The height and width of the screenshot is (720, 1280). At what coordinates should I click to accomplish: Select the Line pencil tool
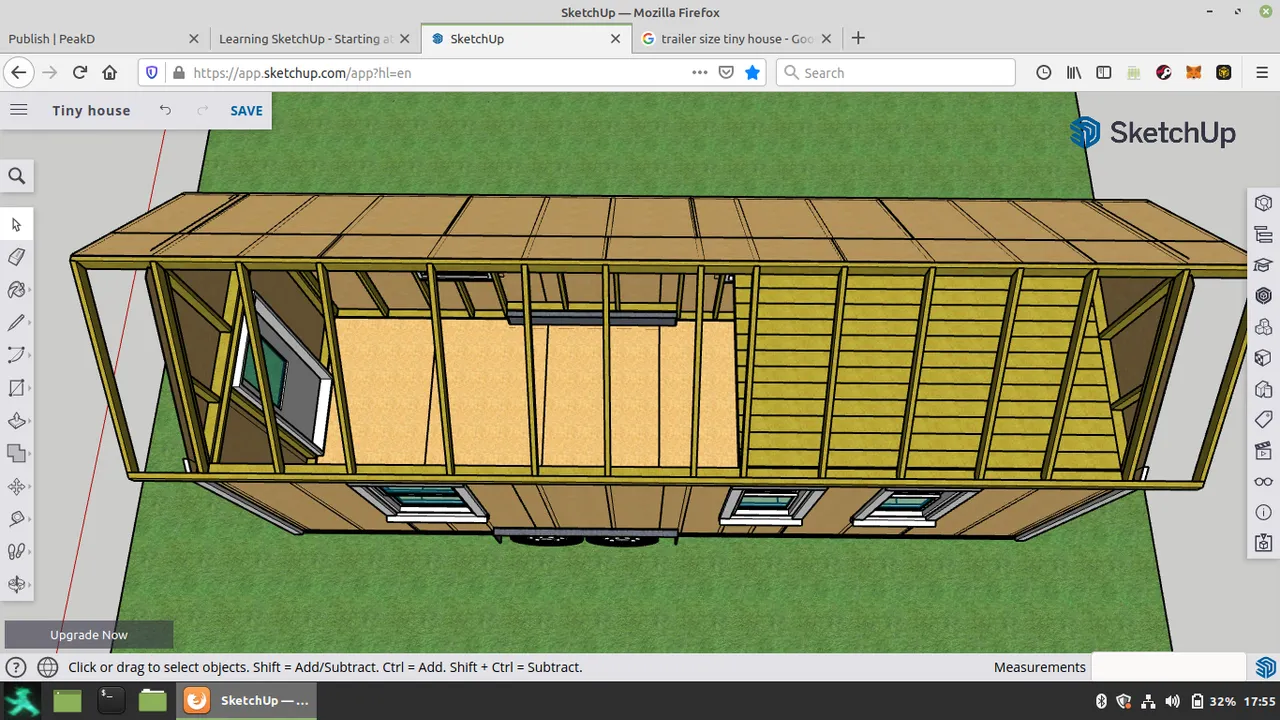click(x=17, y=323)
